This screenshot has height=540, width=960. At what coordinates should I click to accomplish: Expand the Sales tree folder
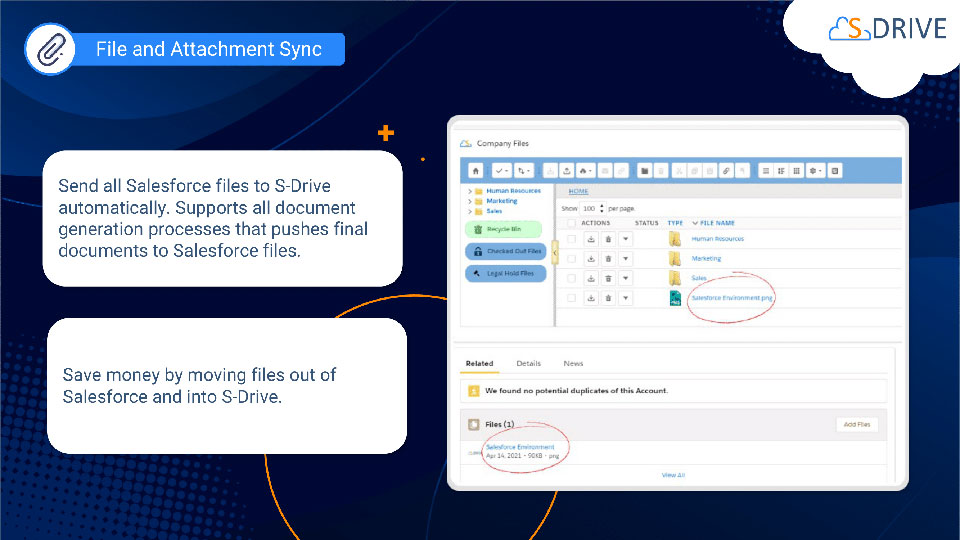[470, 211]
